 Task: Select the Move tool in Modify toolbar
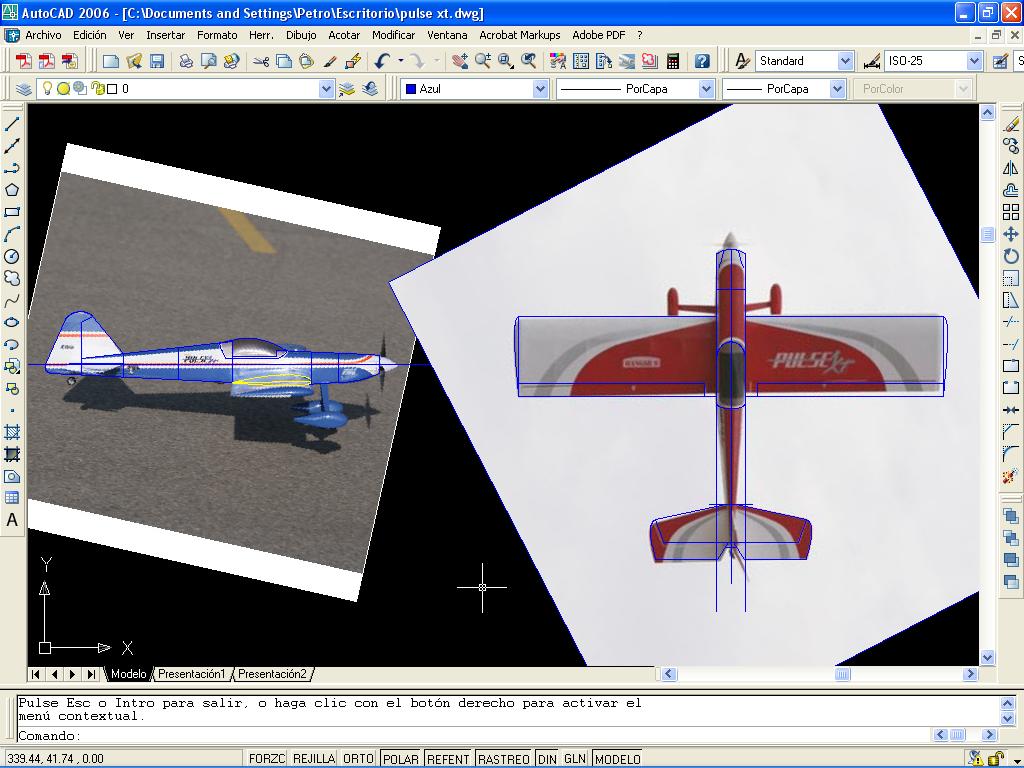coord(1011,234)
